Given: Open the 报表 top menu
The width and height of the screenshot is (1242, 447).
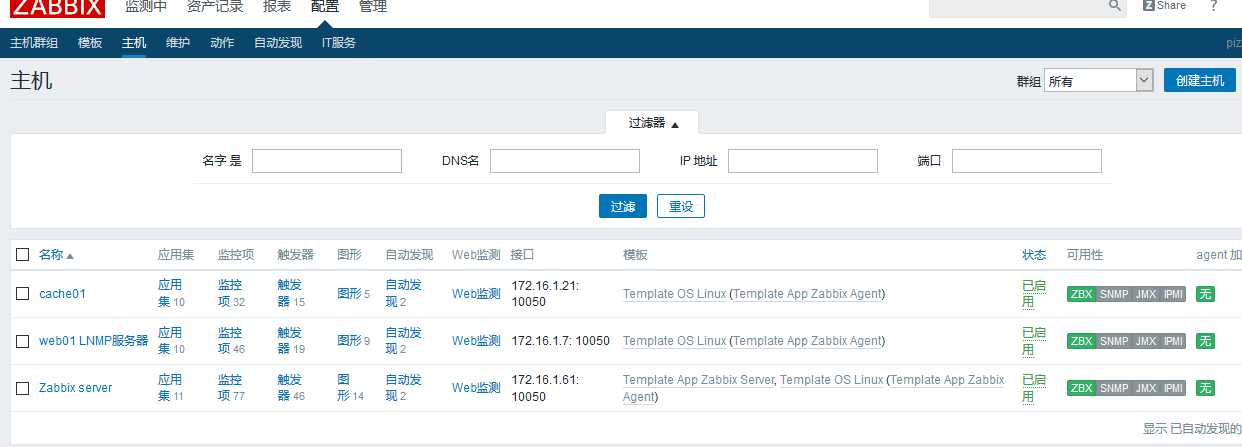Looking at the screenshot, I should (x=277, y=7).
